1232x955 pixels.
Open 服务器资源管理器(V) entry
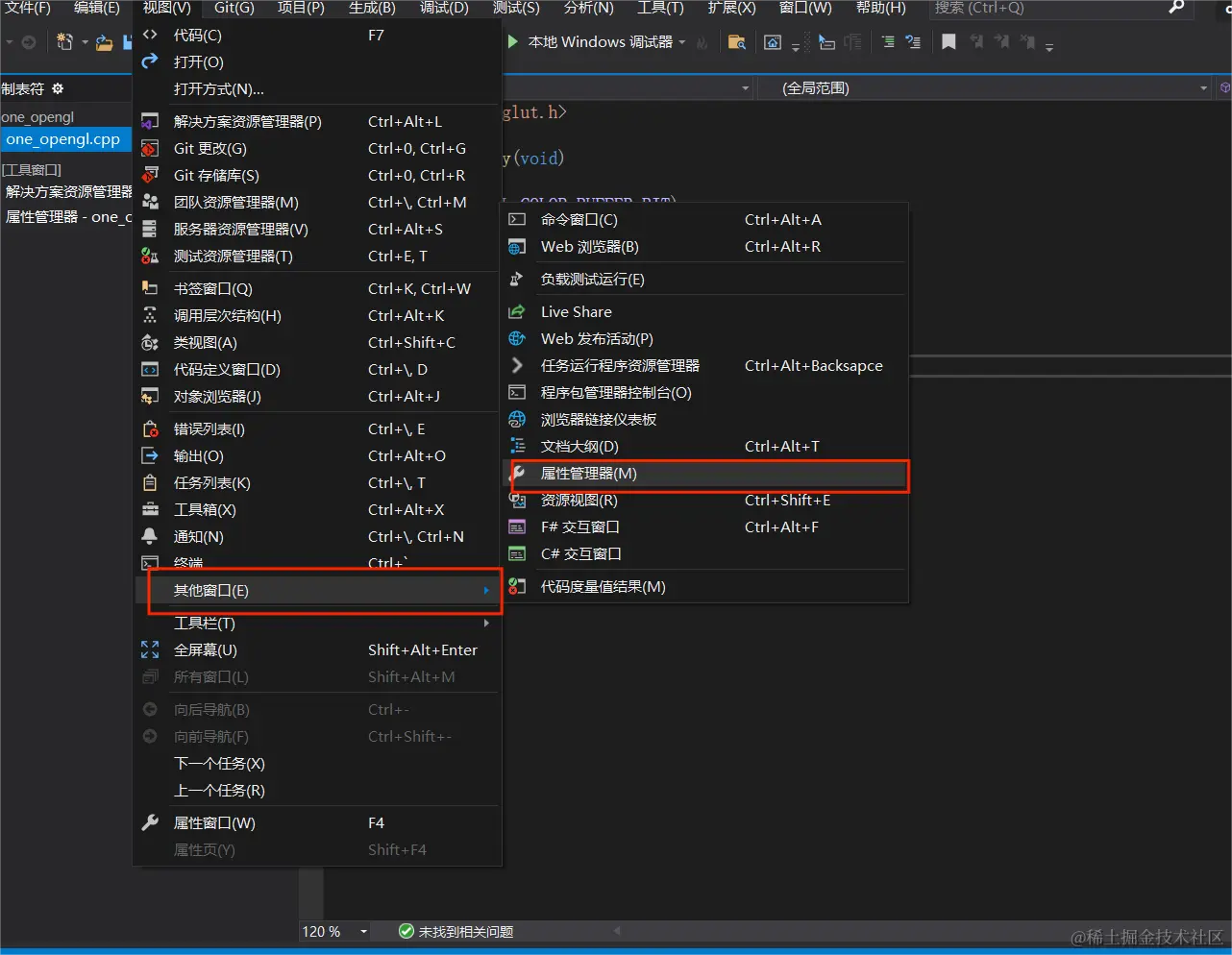click(x=318, y=230)
